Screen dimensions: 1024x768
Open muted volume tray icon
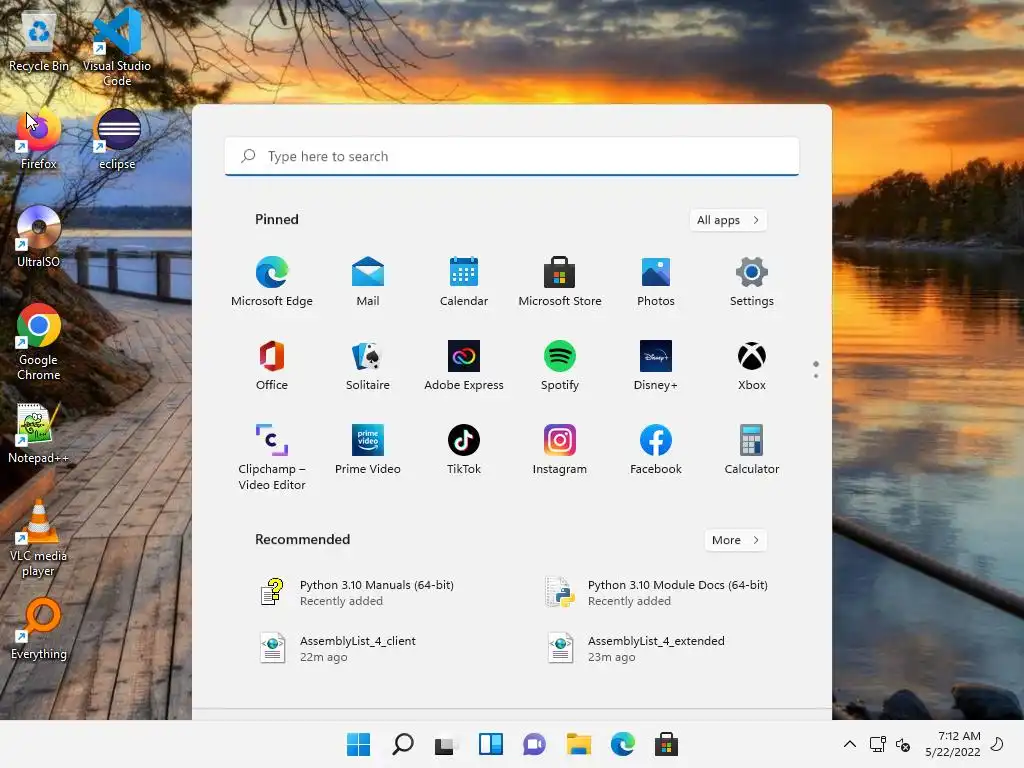903,744
